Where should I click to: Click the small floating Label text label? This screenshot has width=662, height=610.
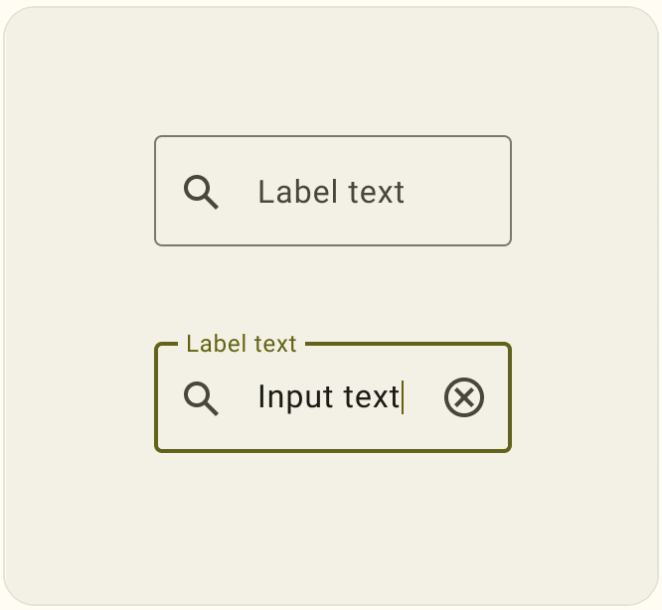(241, 344)
